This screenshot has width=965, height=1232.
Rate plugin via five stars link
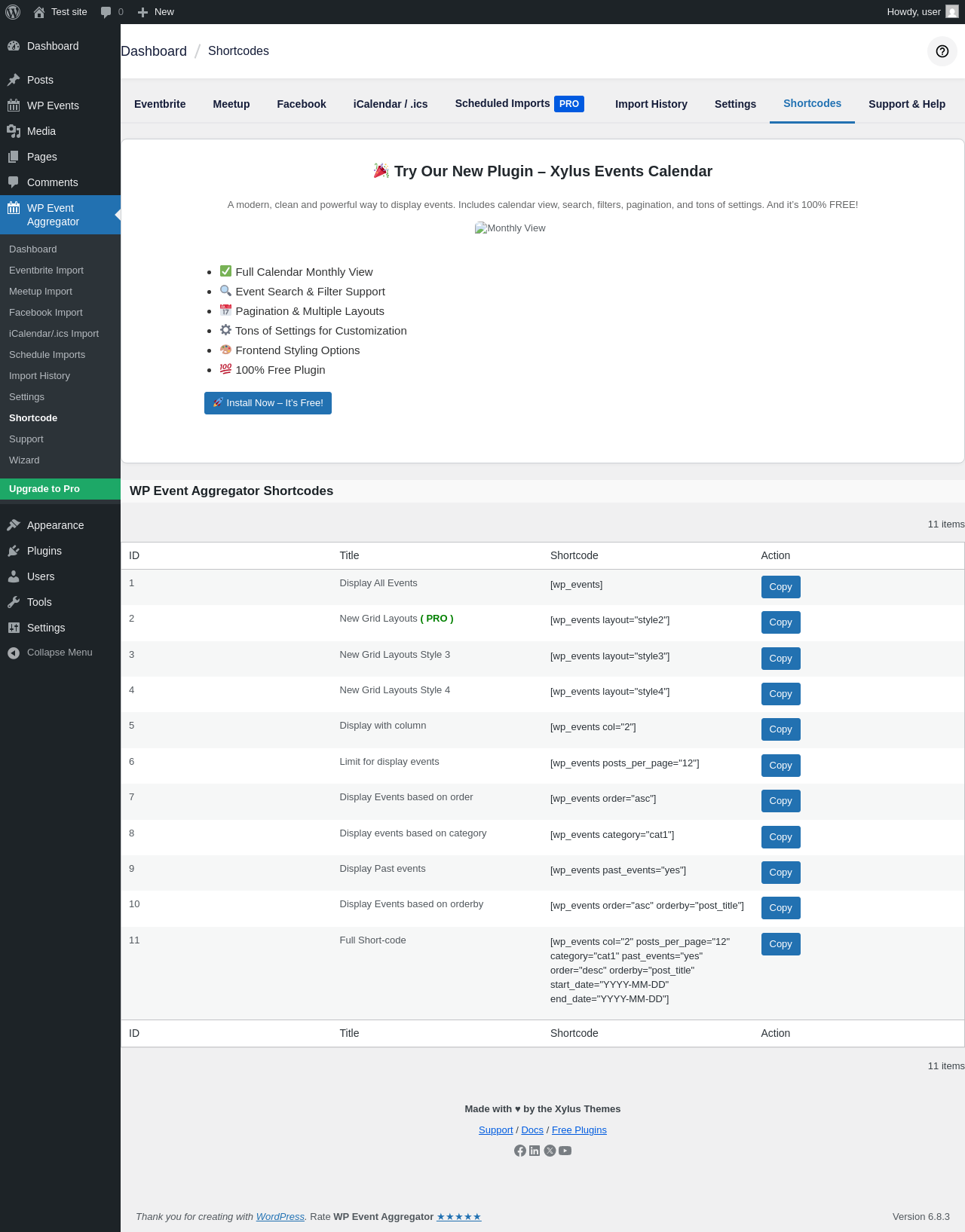(x=458, y=1217)
